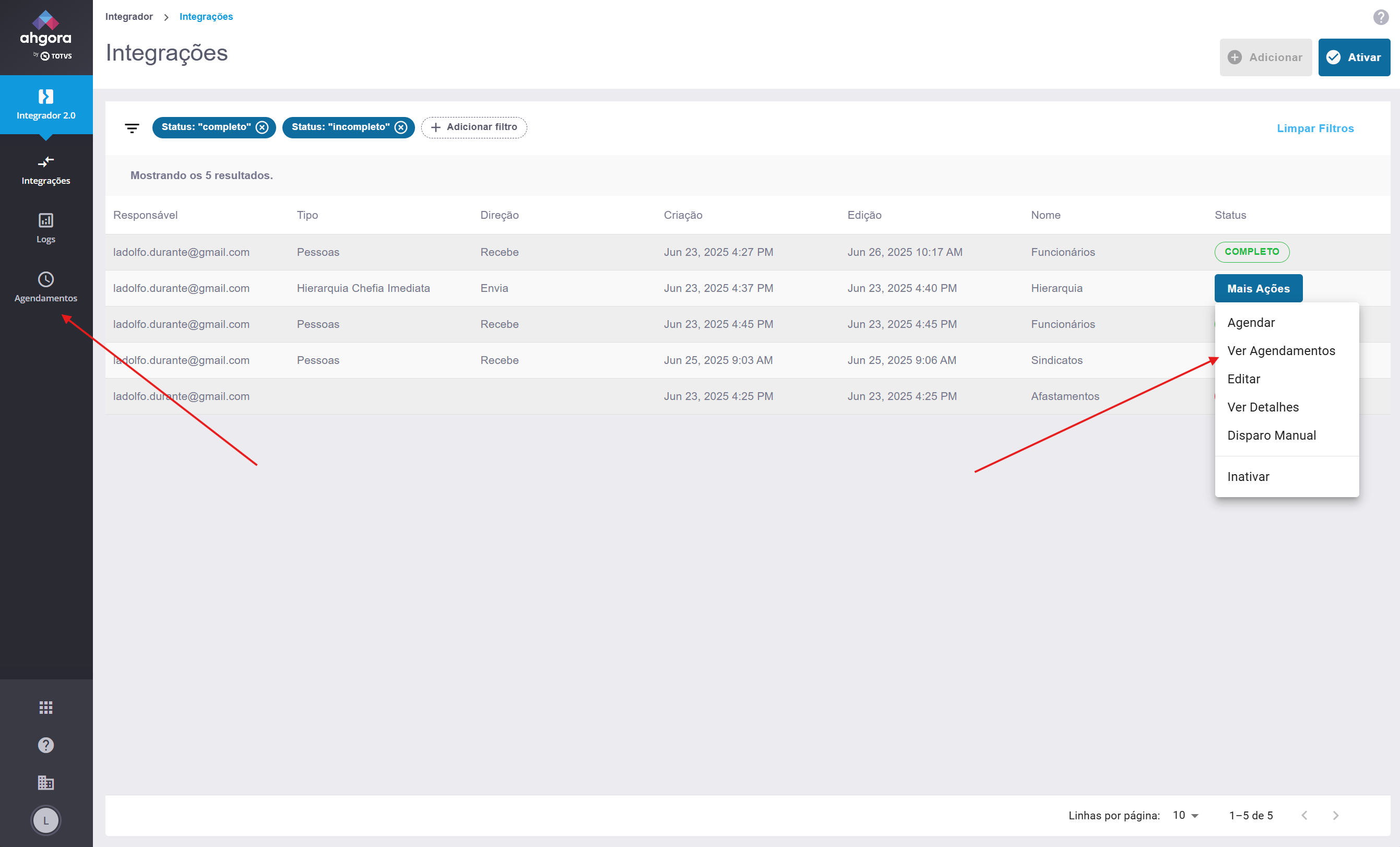1400x847 pixels.
Task: Expand rows per page dropdown
Action: click(1186, 815)
